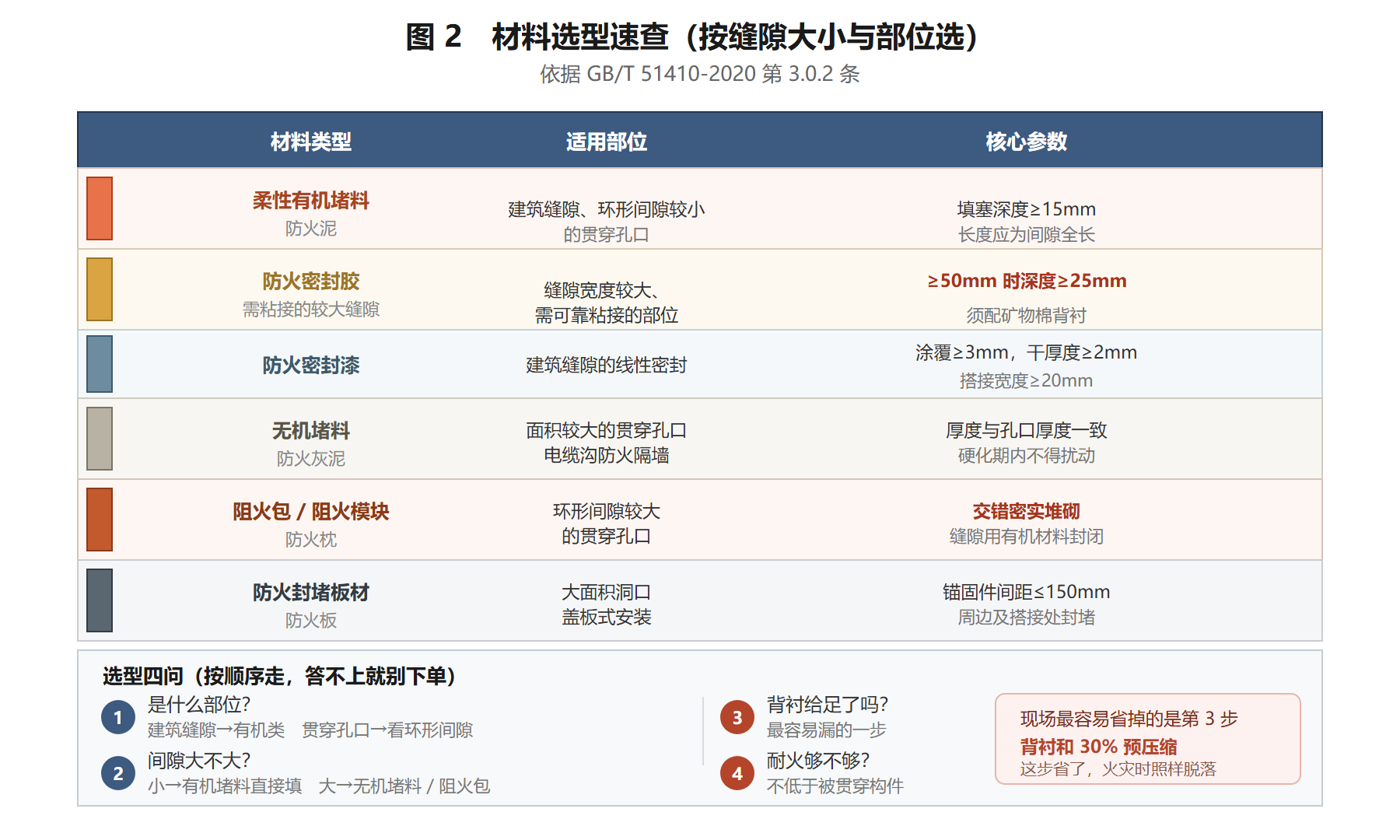This screenshot has width=1400, height=840.
Task: Click the yellow swatch beside 防火密封胶
Action: tap(100, 289)
